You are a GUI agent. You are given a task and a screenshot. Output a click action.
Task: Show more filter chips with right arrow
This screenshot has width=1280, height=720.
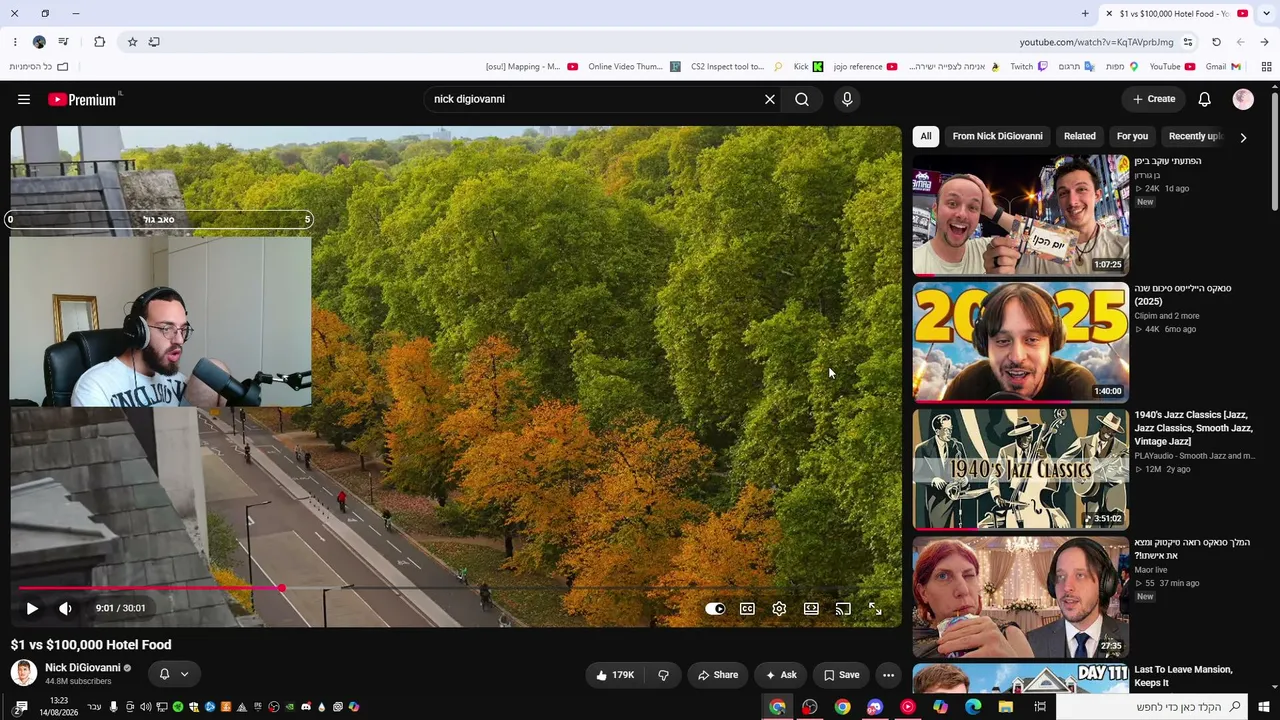point(1243,137)
